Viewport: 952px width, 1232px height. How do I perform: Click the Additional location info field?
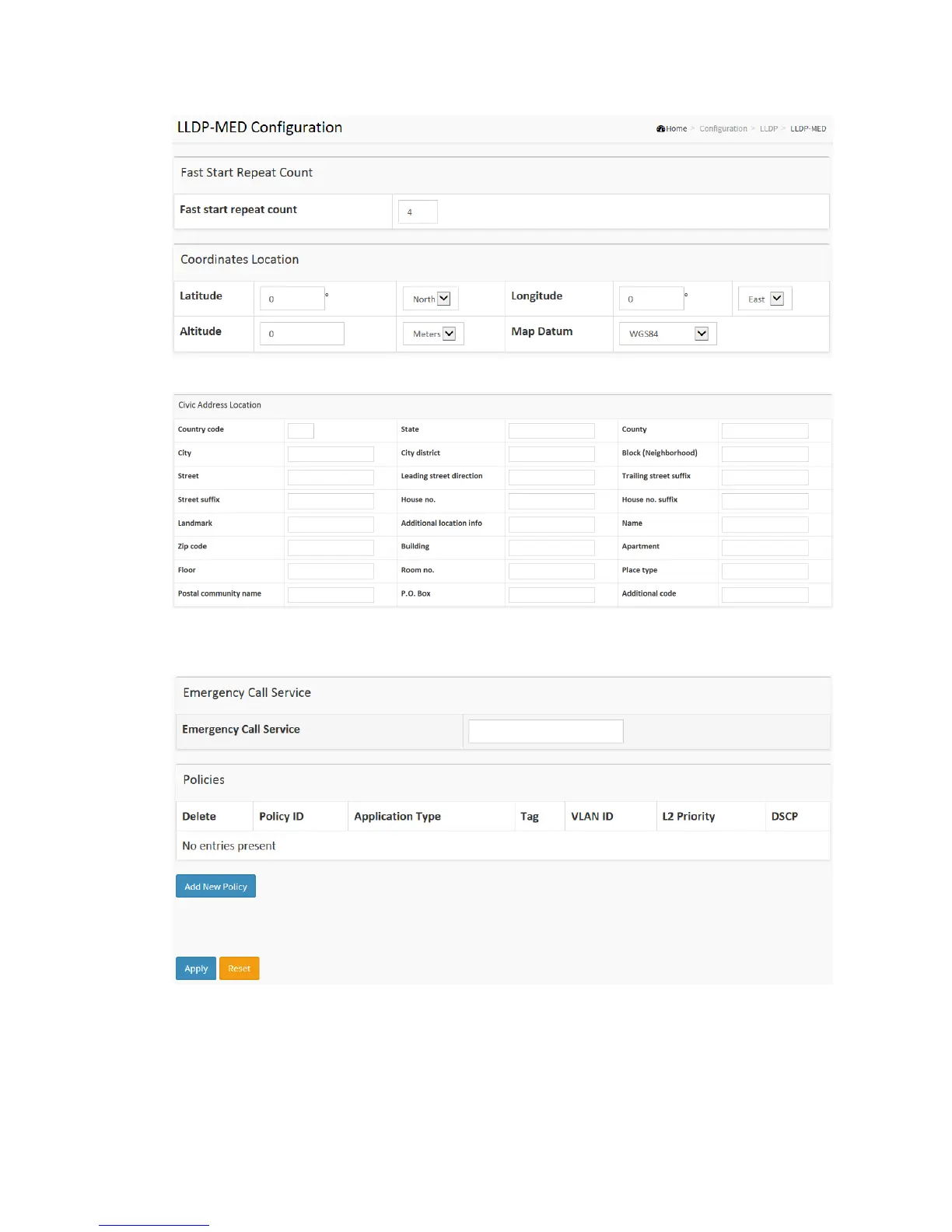coord(551,524)
